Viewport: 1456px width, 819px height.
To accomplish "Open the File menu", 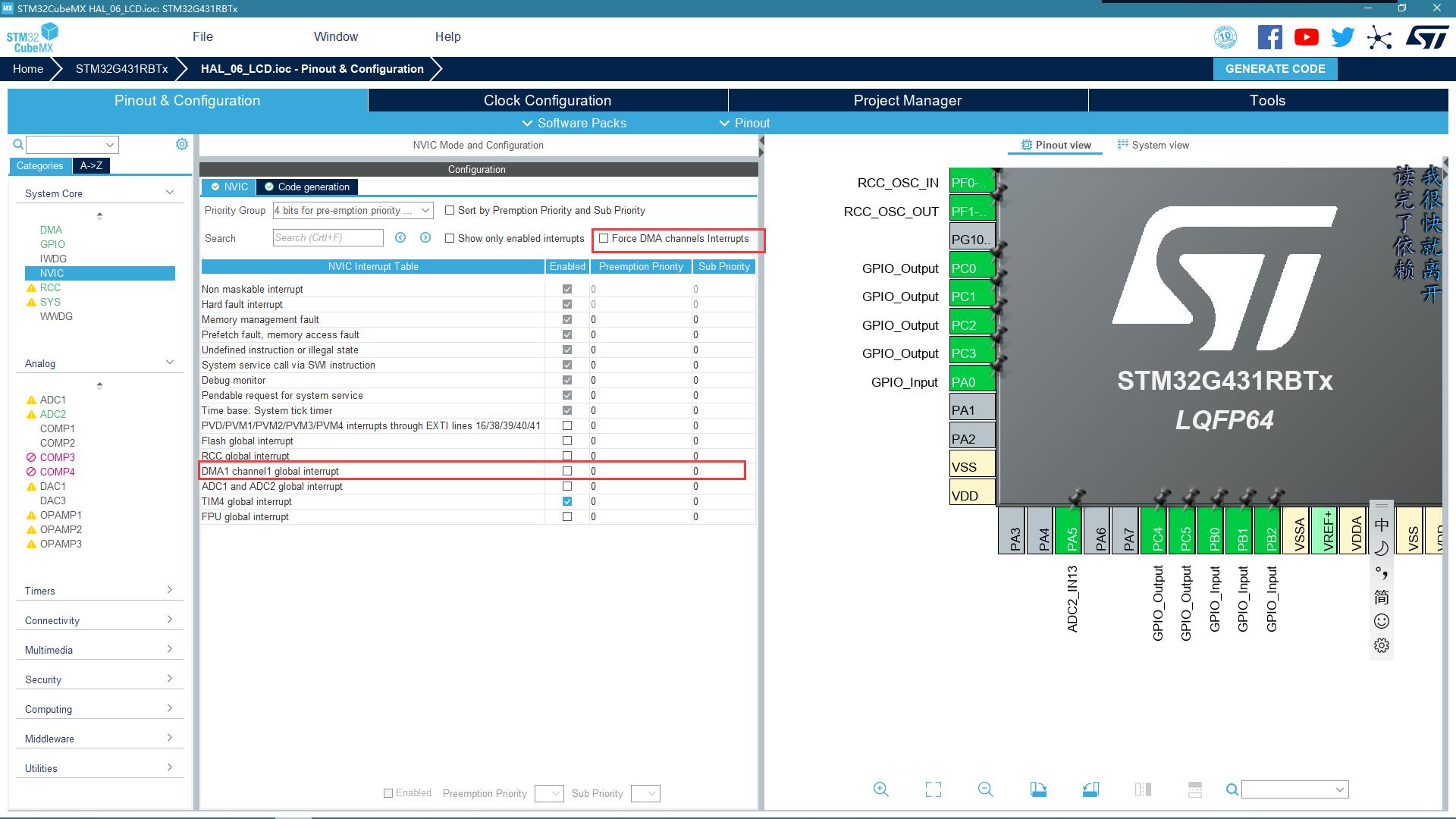I will [x=202, y=36].
